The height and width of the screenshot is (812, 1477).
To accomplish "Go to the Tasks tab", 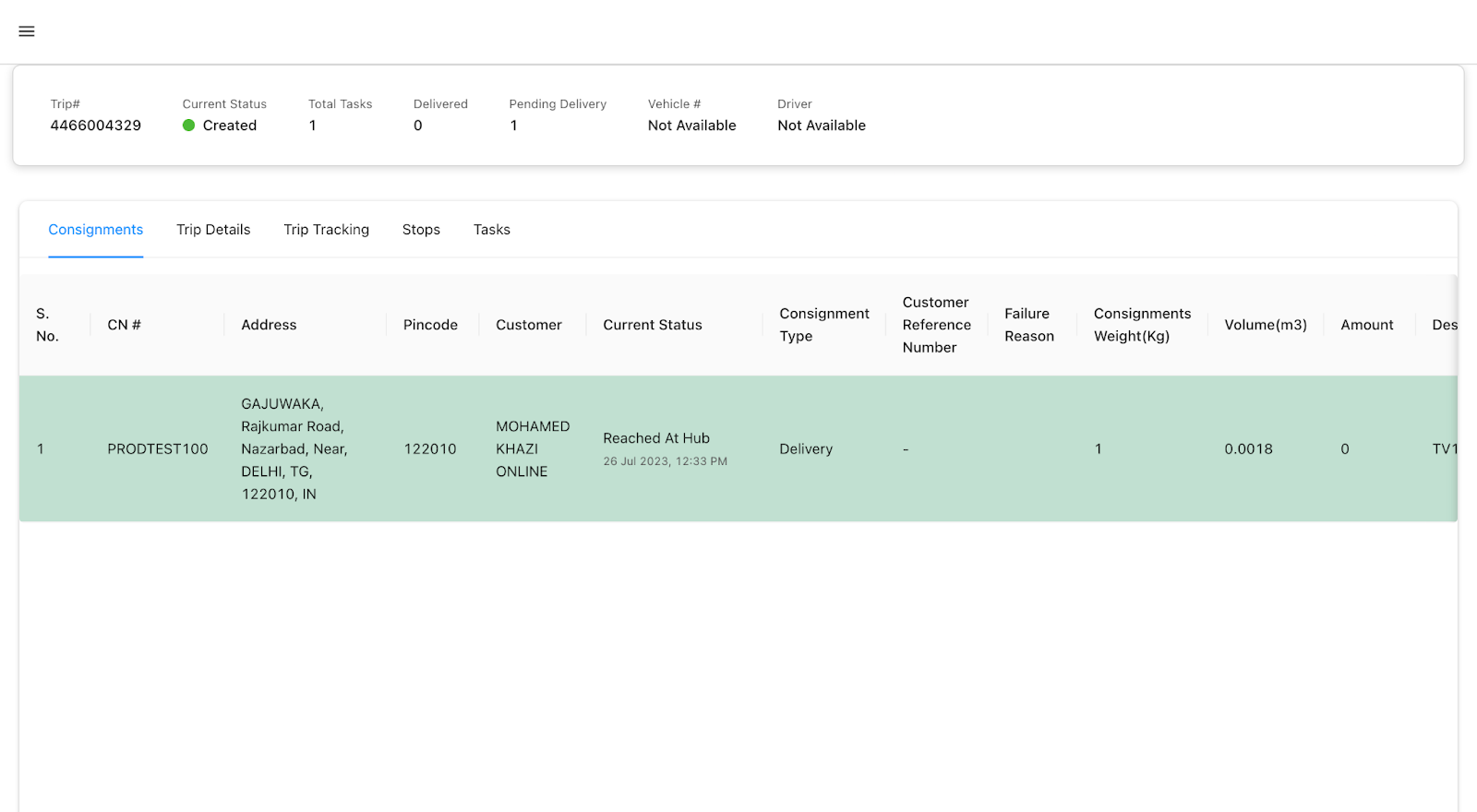I will pyautogui.click(x=491, y=230).
